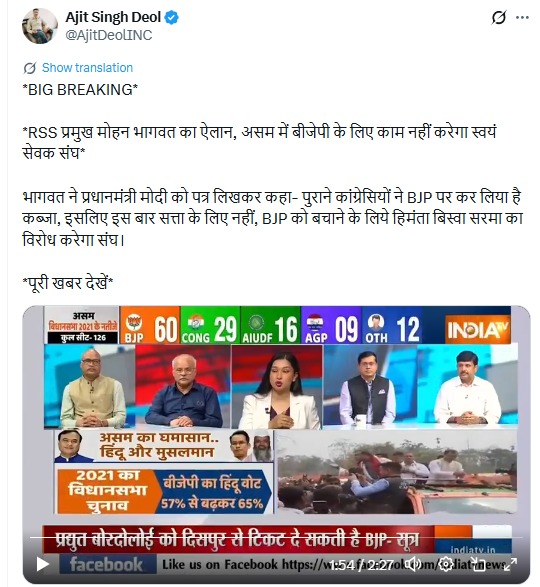Click the Ajit Singh Deol display name
Image resolution: width=540 pixels, height=587 pixels.
pyautogui.click(x=113, y=17)
